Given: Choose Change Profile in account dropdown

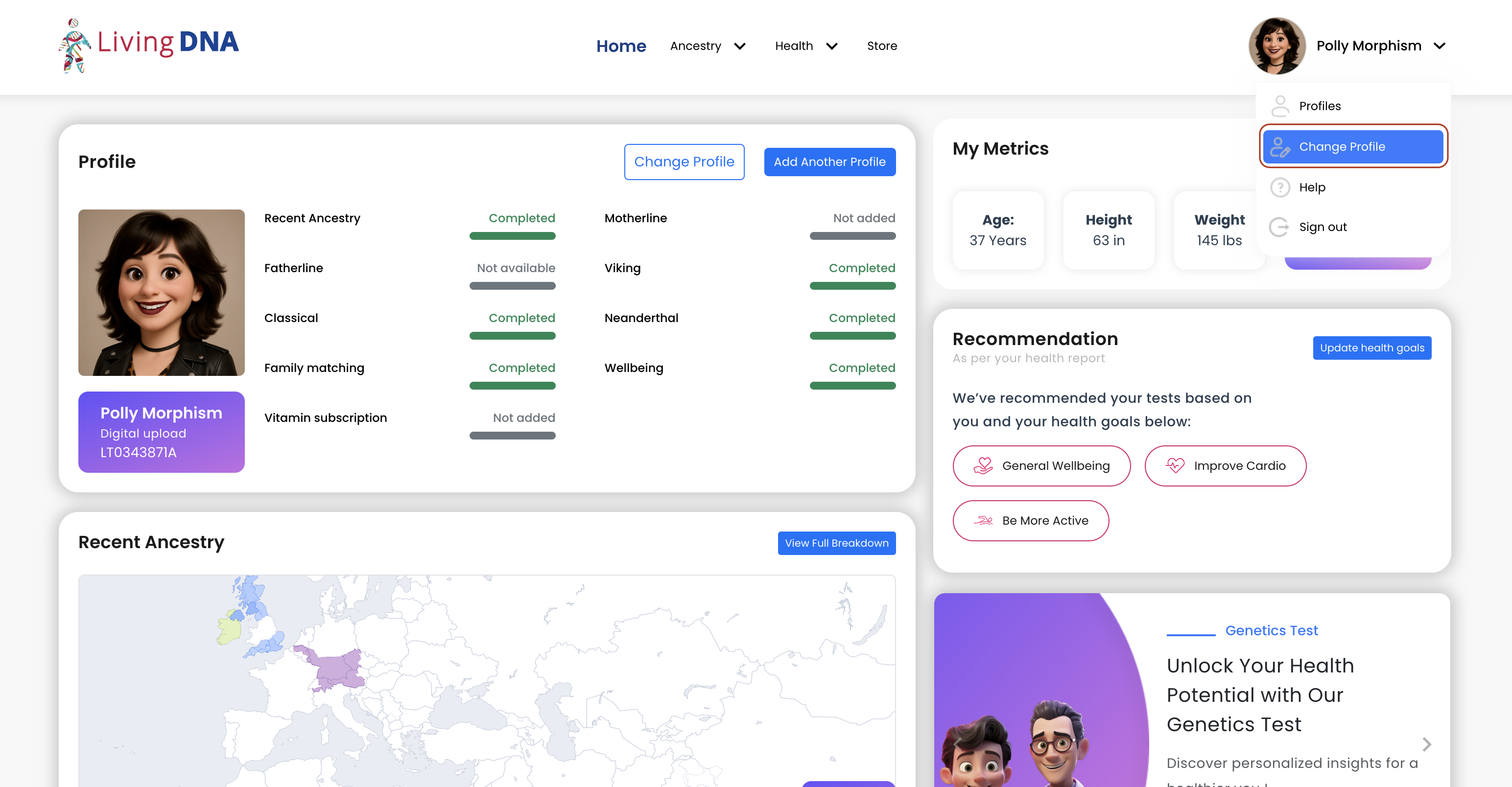Looking at the screenshot, I should (x=1353, y=147).
